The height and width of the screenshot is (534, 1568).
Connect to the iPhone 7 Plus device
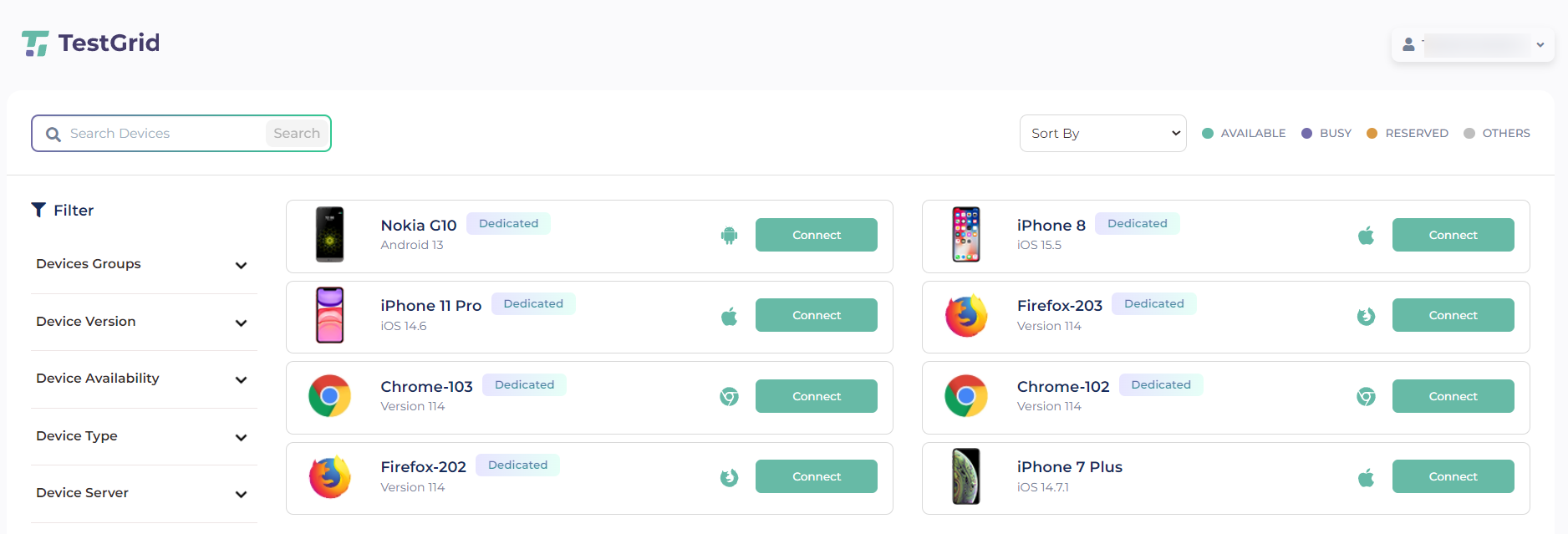coord(1453,476)
